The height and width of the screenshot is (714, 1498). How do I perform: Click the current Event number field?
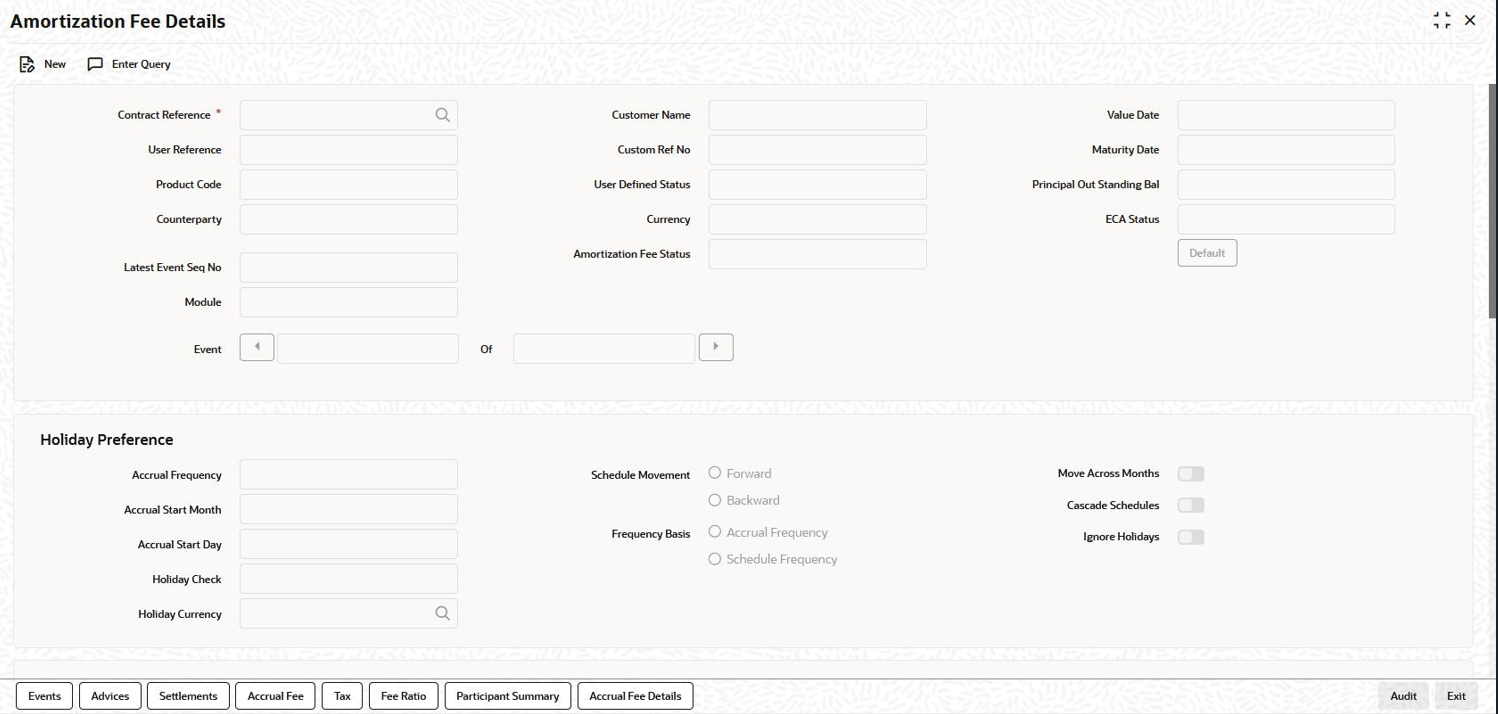pyautogui.click(x=368, y=348)
